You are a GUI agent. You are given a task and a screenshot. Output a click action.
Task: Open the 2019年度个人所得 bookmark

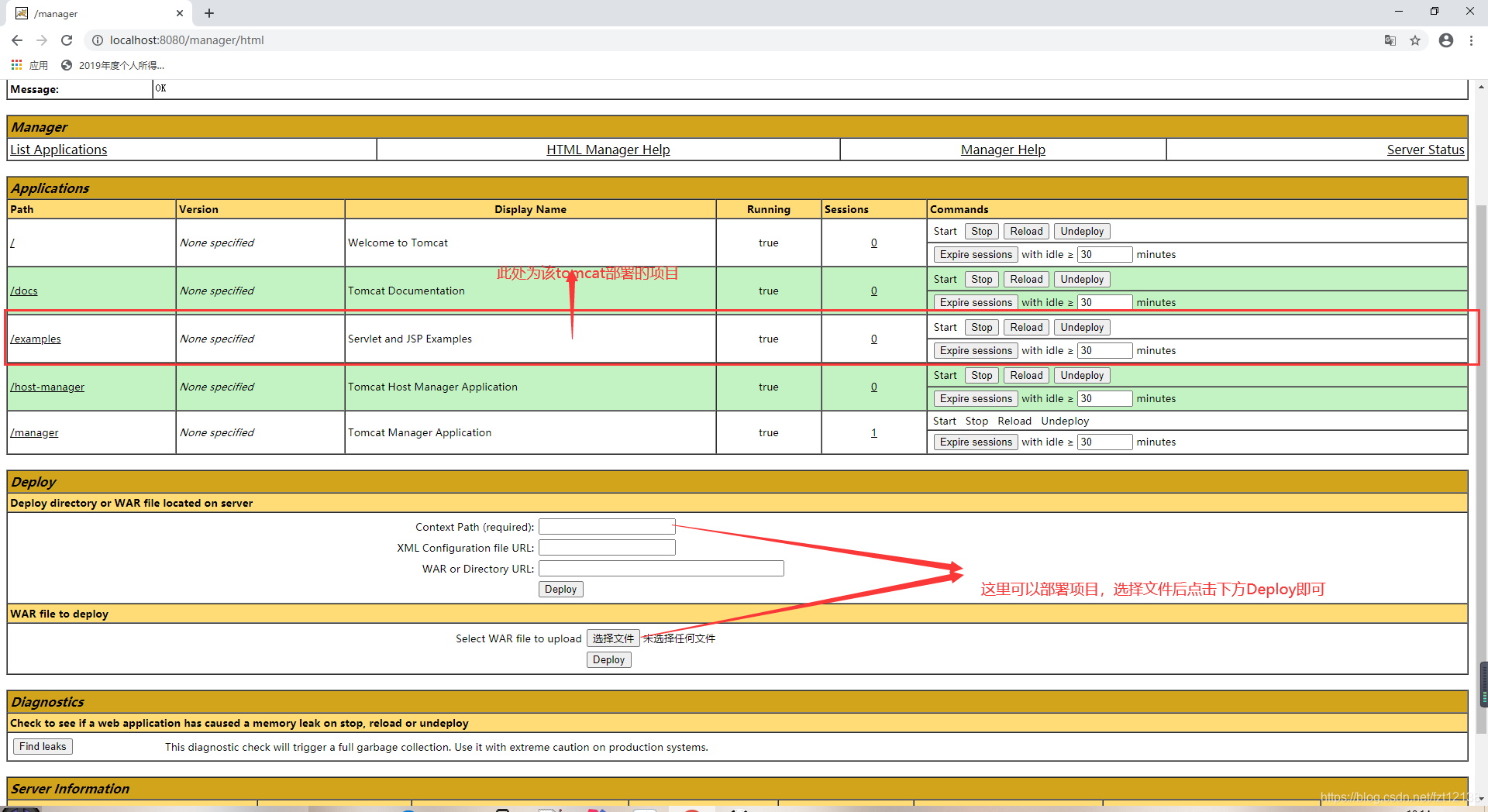click(113, 65)
